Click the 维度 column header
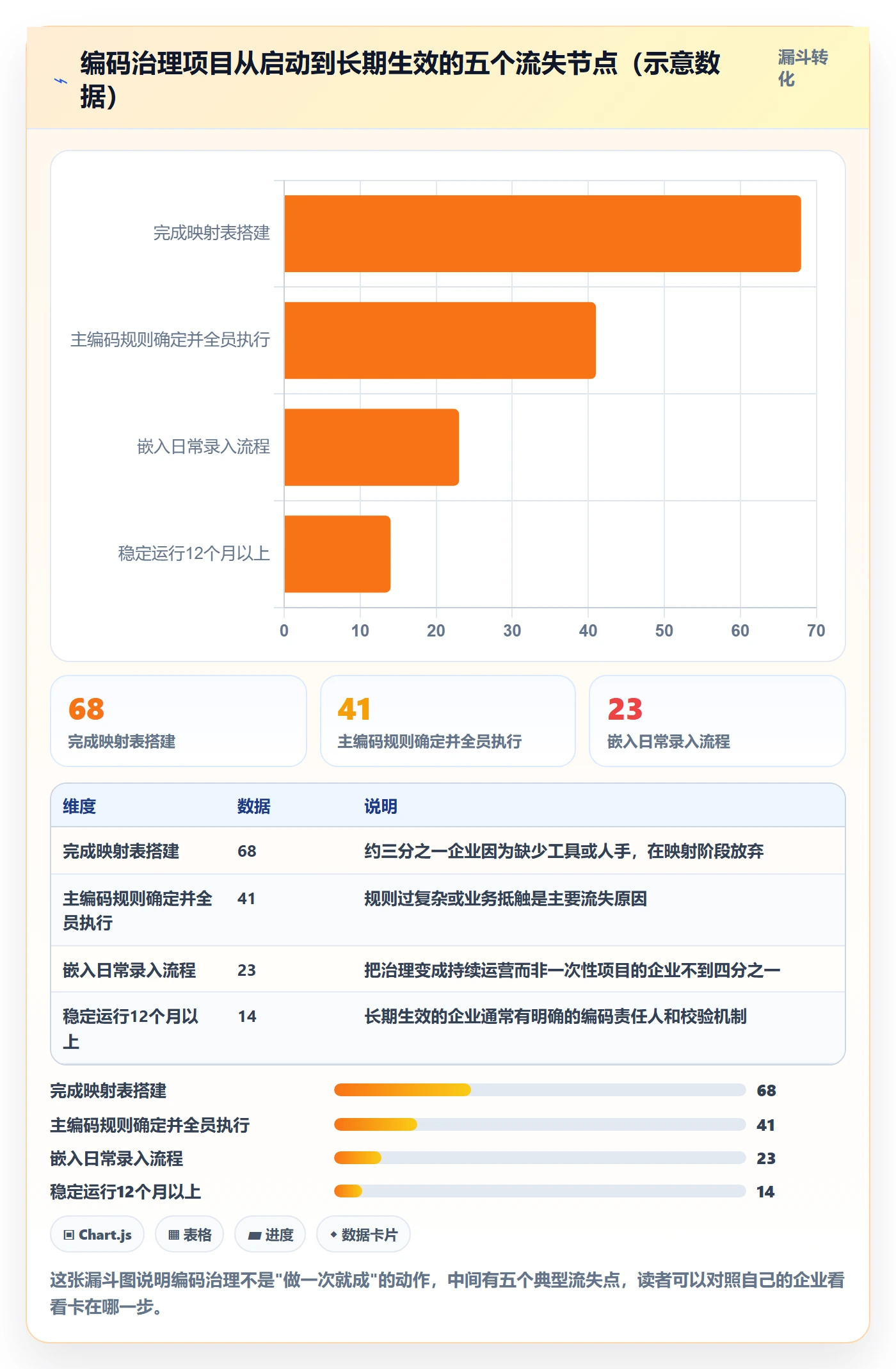The image size is (896, 1369). 79,806
